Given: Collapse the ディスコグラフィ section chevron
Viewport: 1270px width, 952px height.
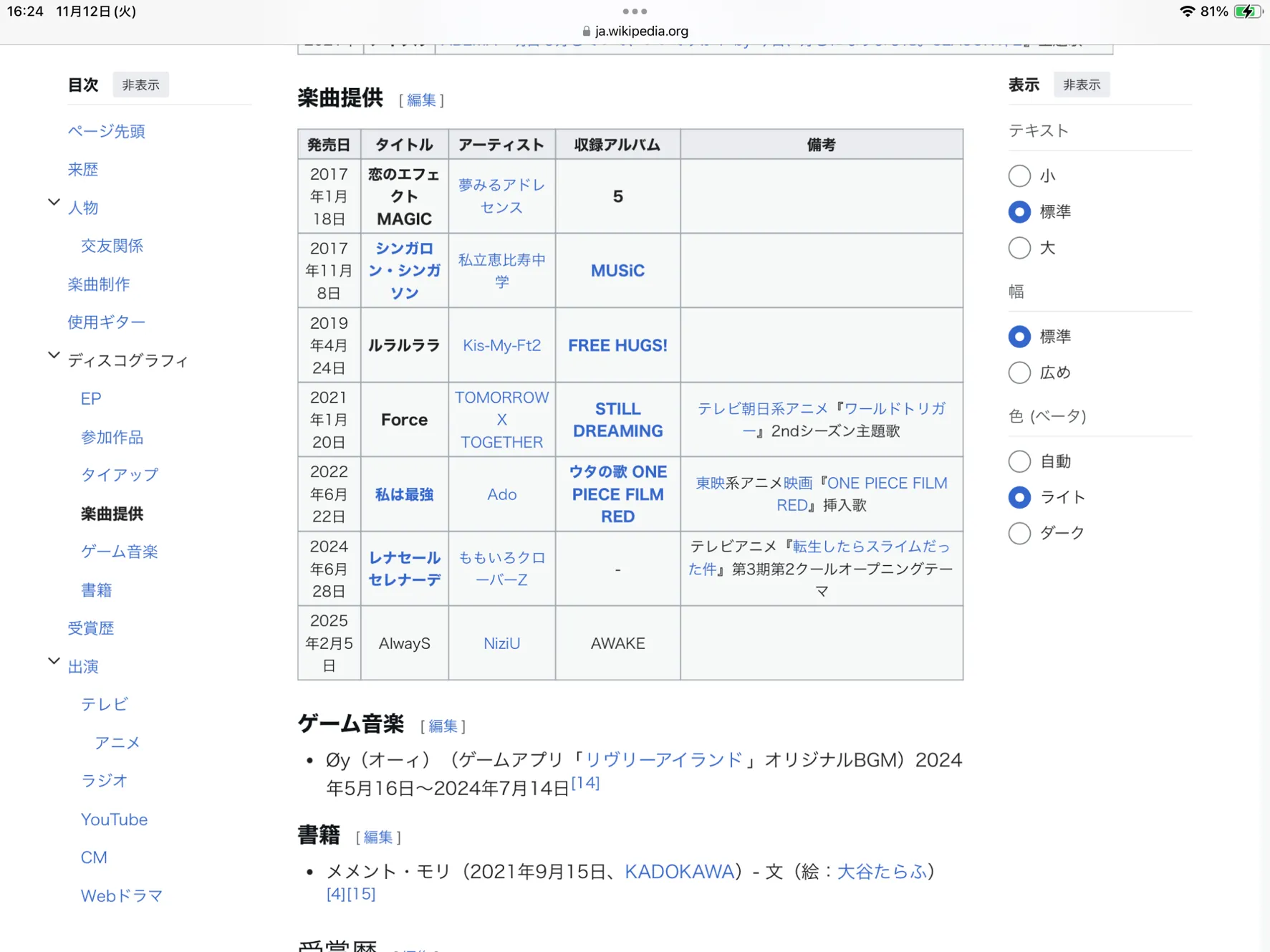Looking at the screenshot, I should tap(54, 355).
